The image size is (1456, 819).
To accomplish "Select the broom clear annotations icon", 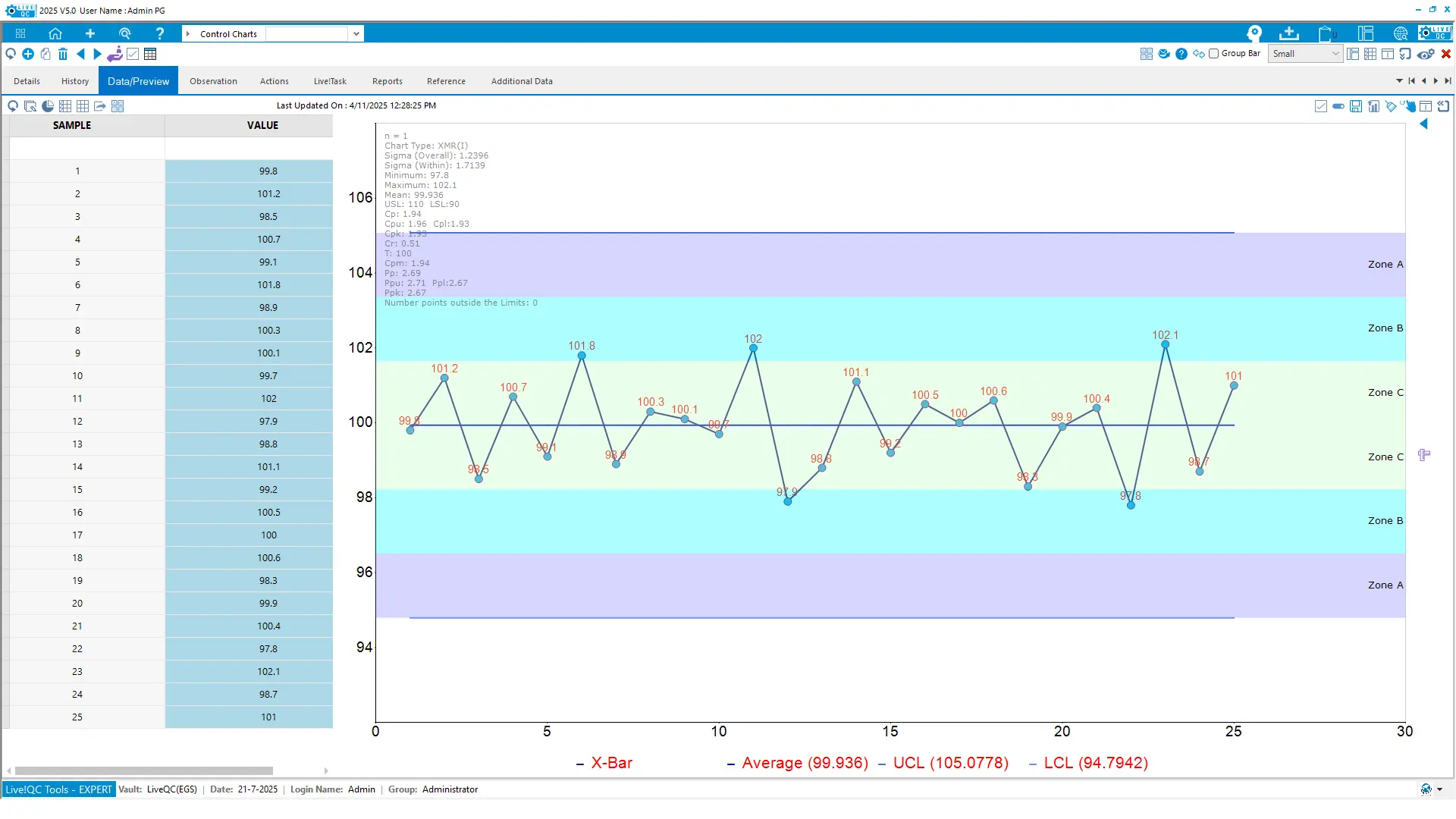I will [1392, 106].
